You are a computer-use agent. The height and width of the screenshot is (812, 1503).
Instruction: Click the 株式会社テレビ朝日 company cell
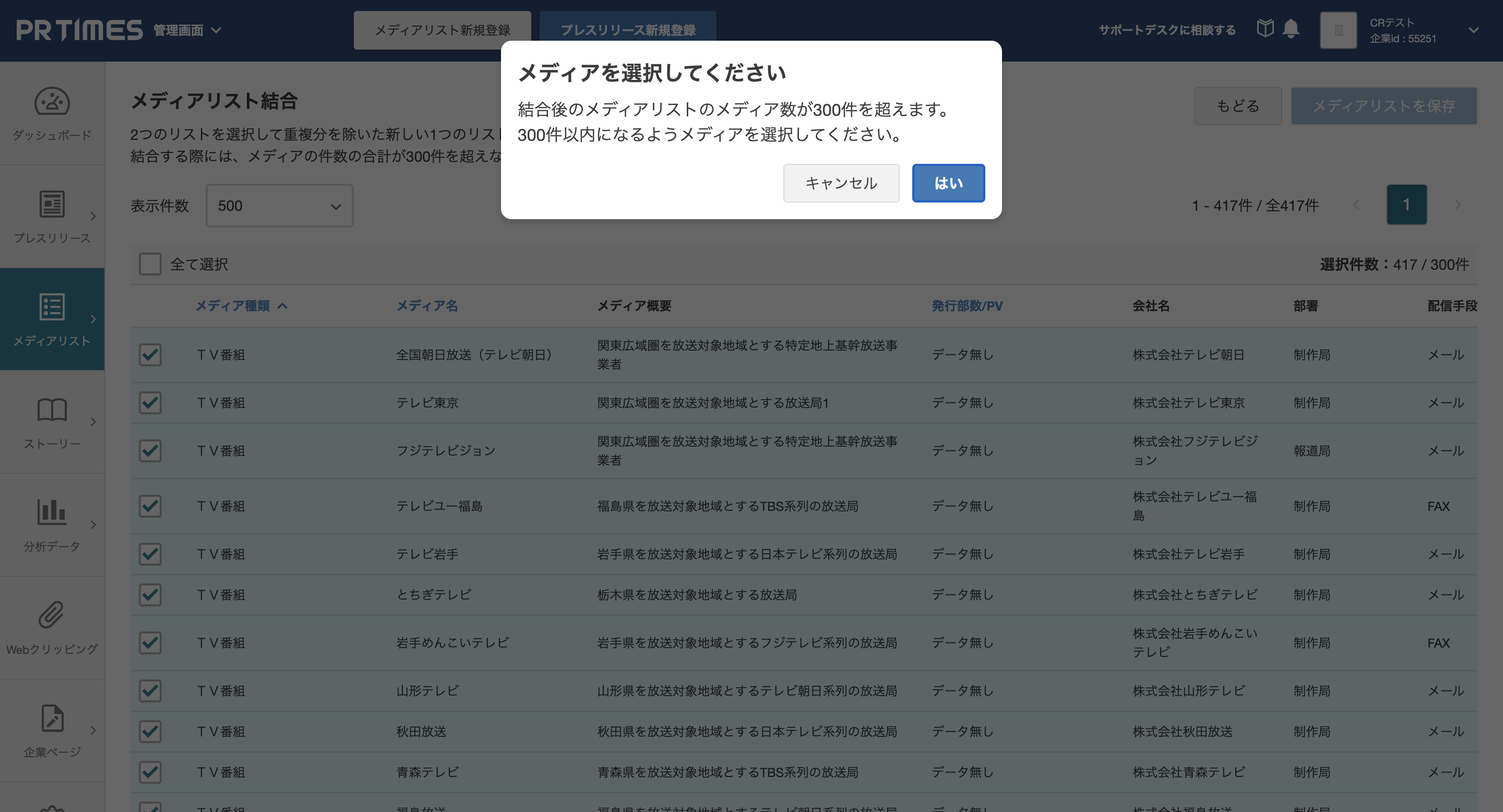[1188, 355]
